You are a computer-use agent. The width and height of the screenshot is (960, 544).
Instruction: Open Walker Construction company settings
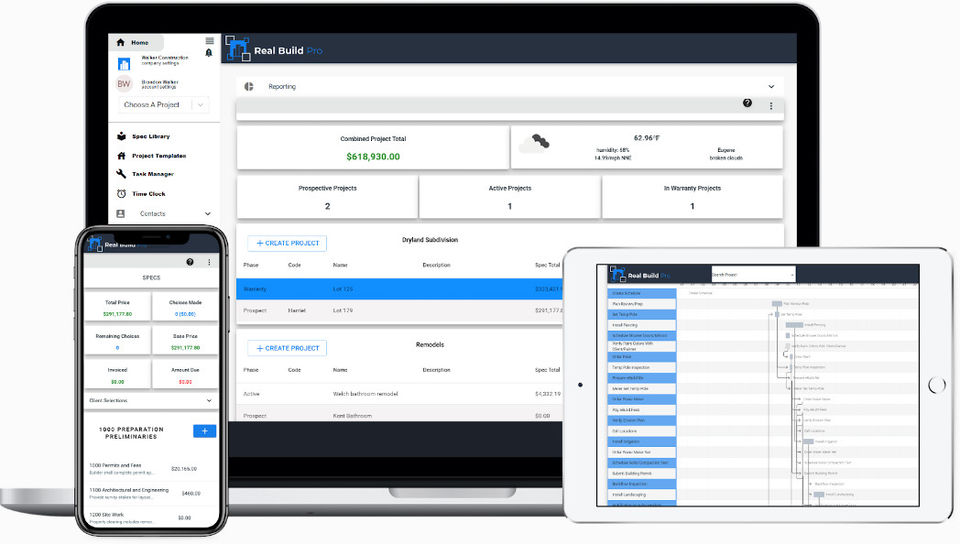coord(164,60)
